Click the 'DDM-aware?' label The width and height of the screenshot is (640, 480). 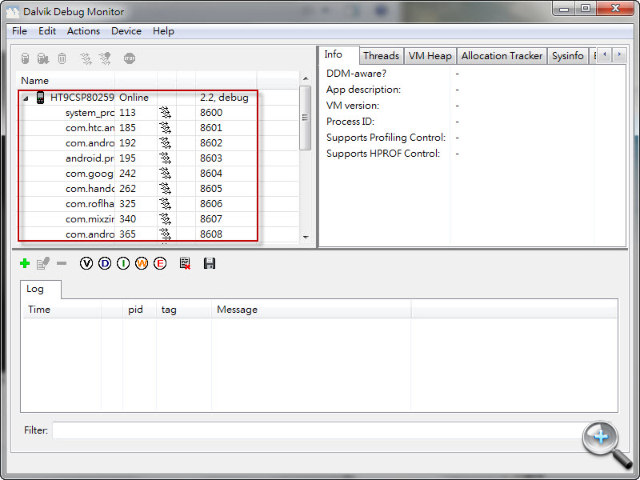[356, 73]
